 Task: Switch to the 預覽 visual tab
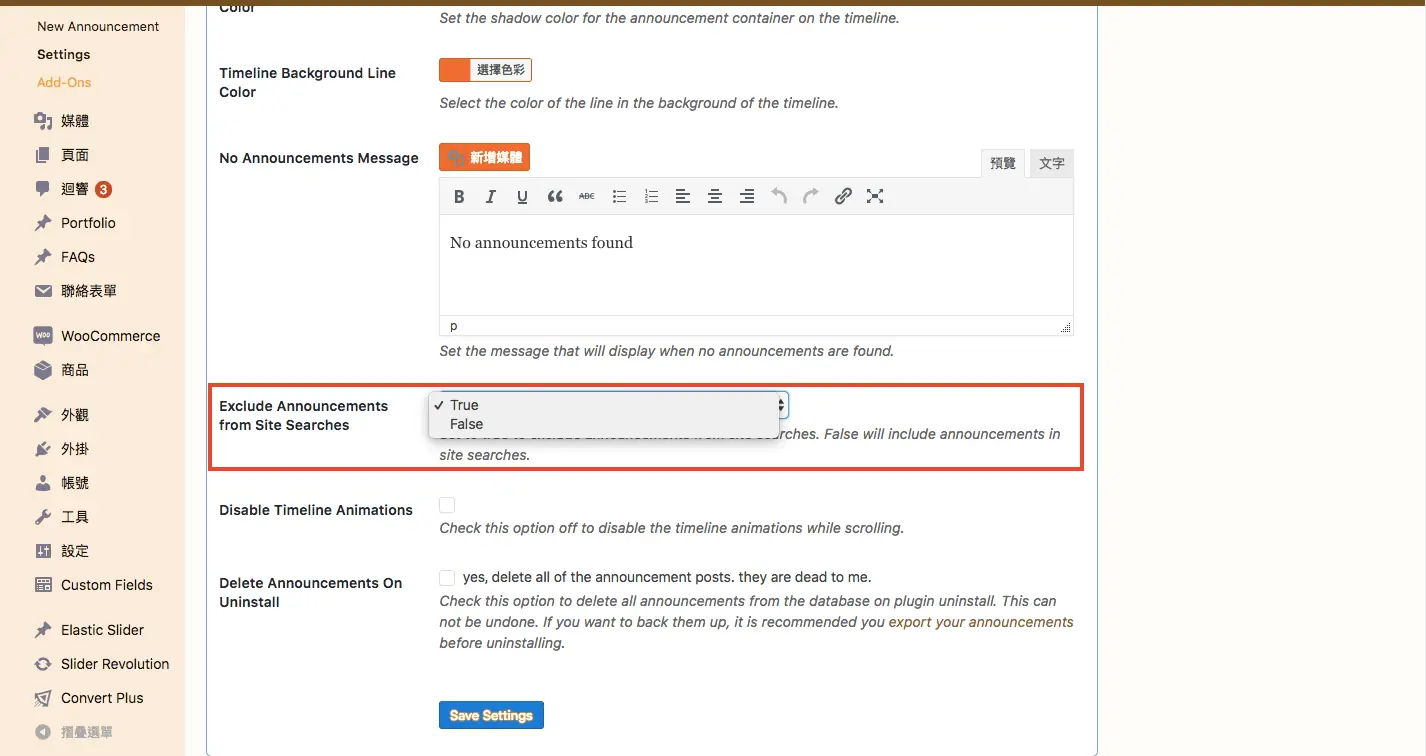pyautogui.click(x=1003, y=163)
